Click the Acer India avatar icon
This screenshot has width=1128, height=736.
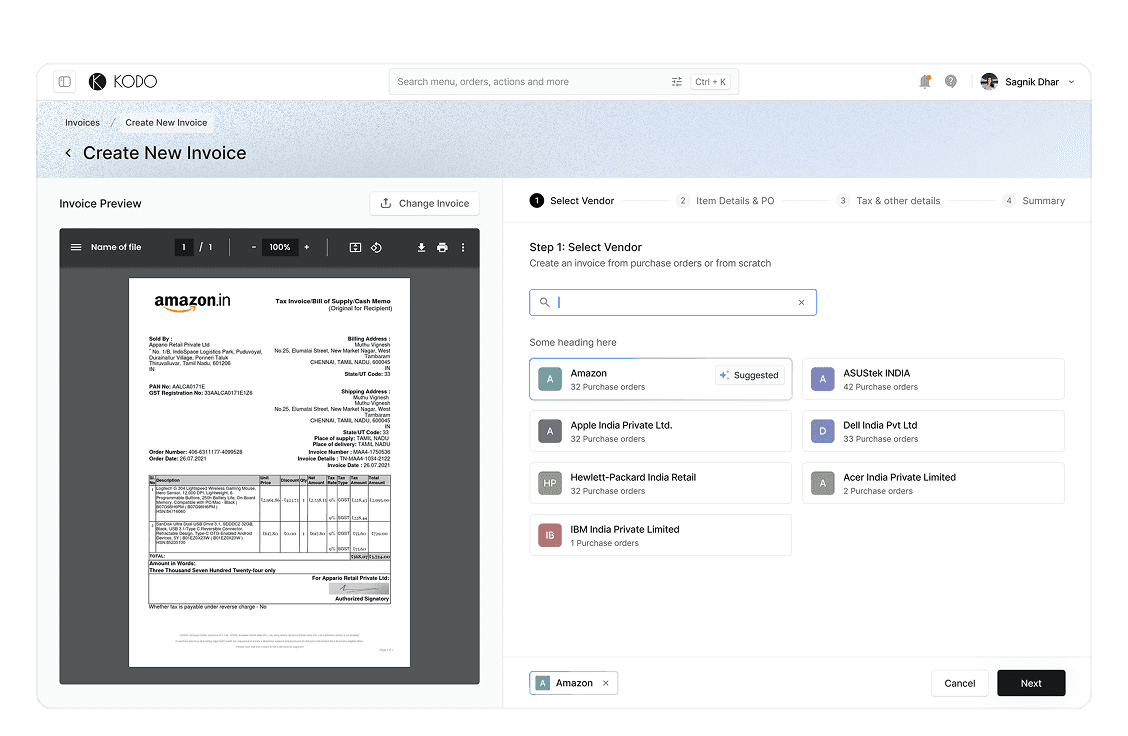pos(823,483)
